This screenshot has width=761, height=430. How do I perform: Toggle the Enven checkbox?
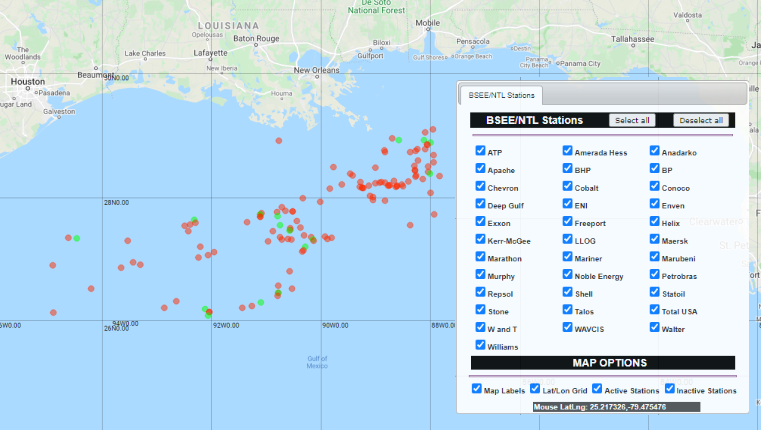(x=655, y=203)
